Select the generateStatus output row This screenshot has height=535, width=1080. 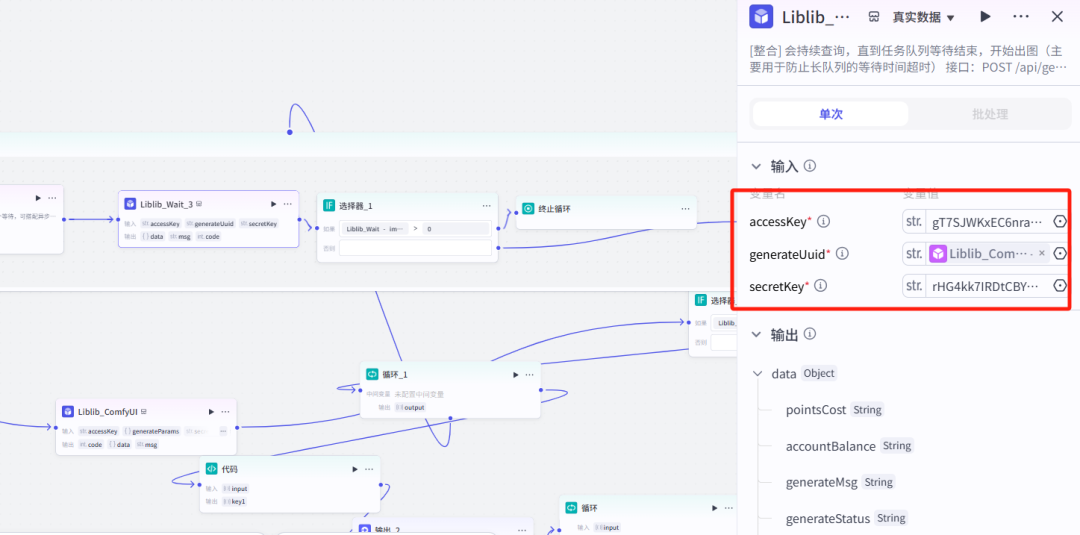pos(846,518)
